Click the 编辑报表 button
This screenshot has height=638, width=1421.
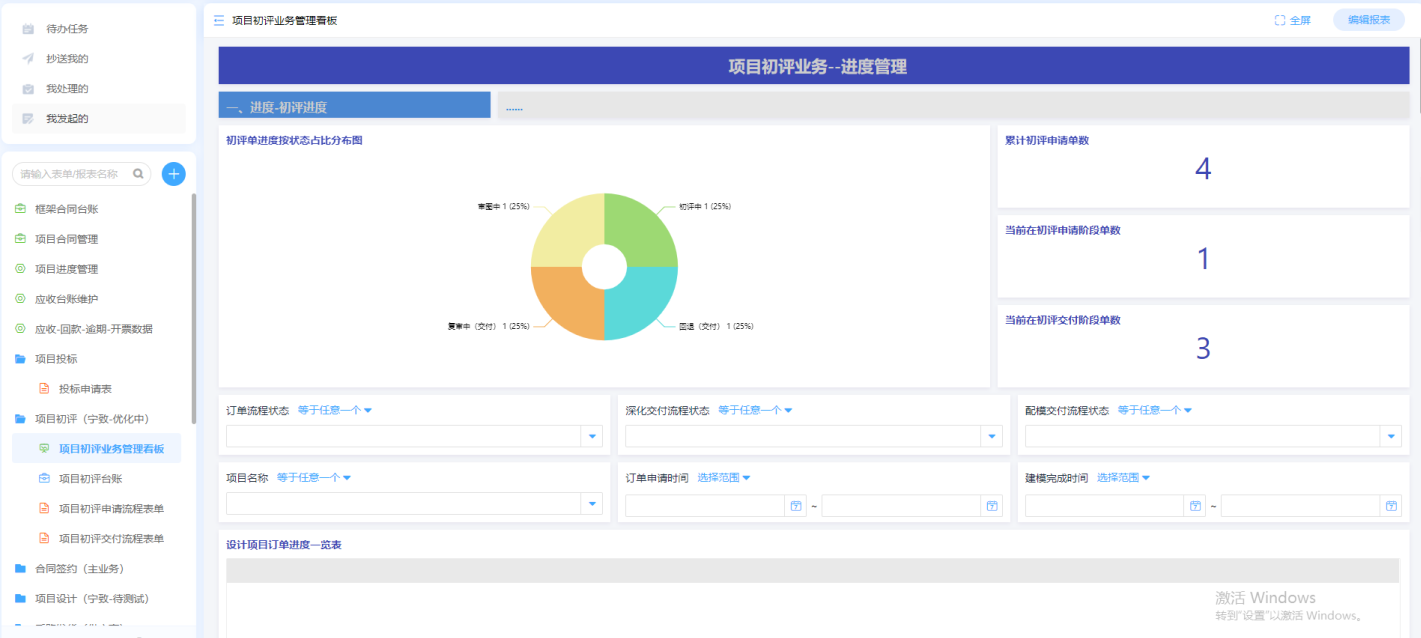click(x=1368, y=20)
